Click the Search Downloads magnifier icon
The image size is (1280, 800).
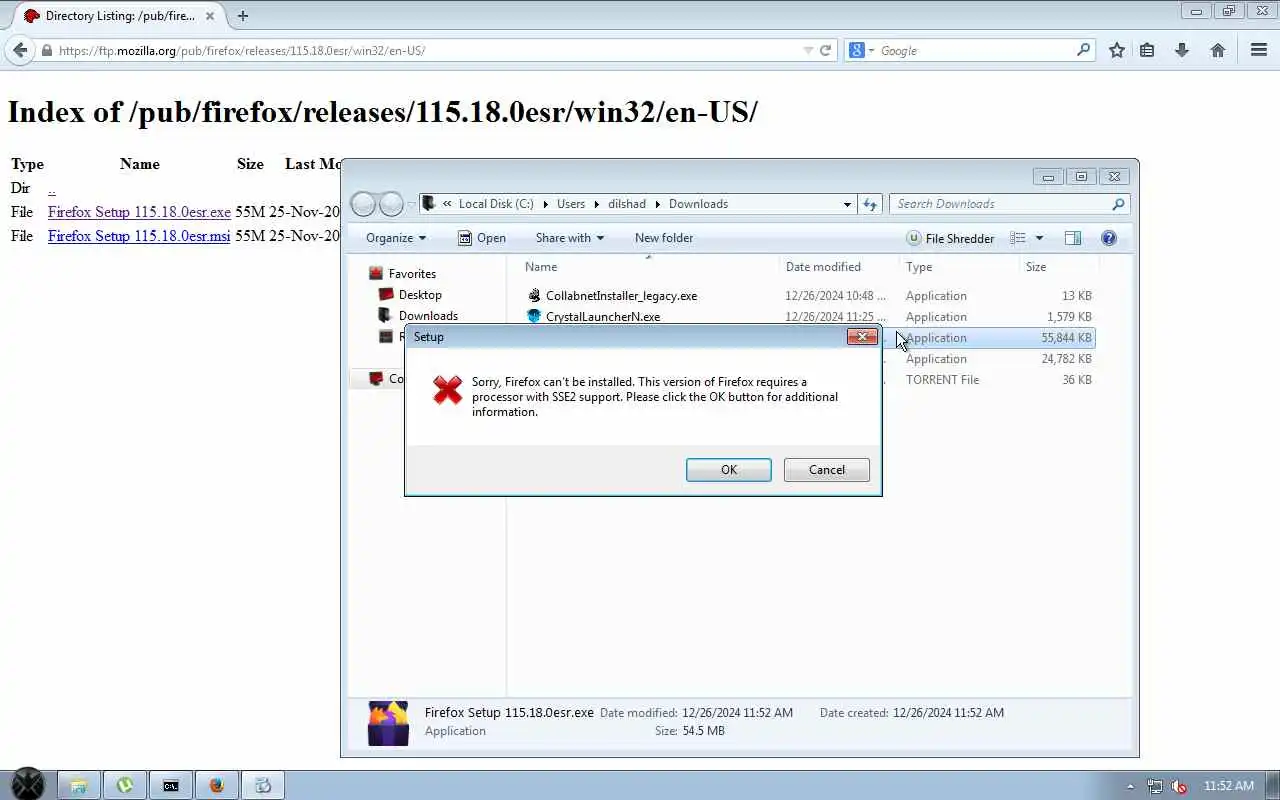(x=1118, y=204)
